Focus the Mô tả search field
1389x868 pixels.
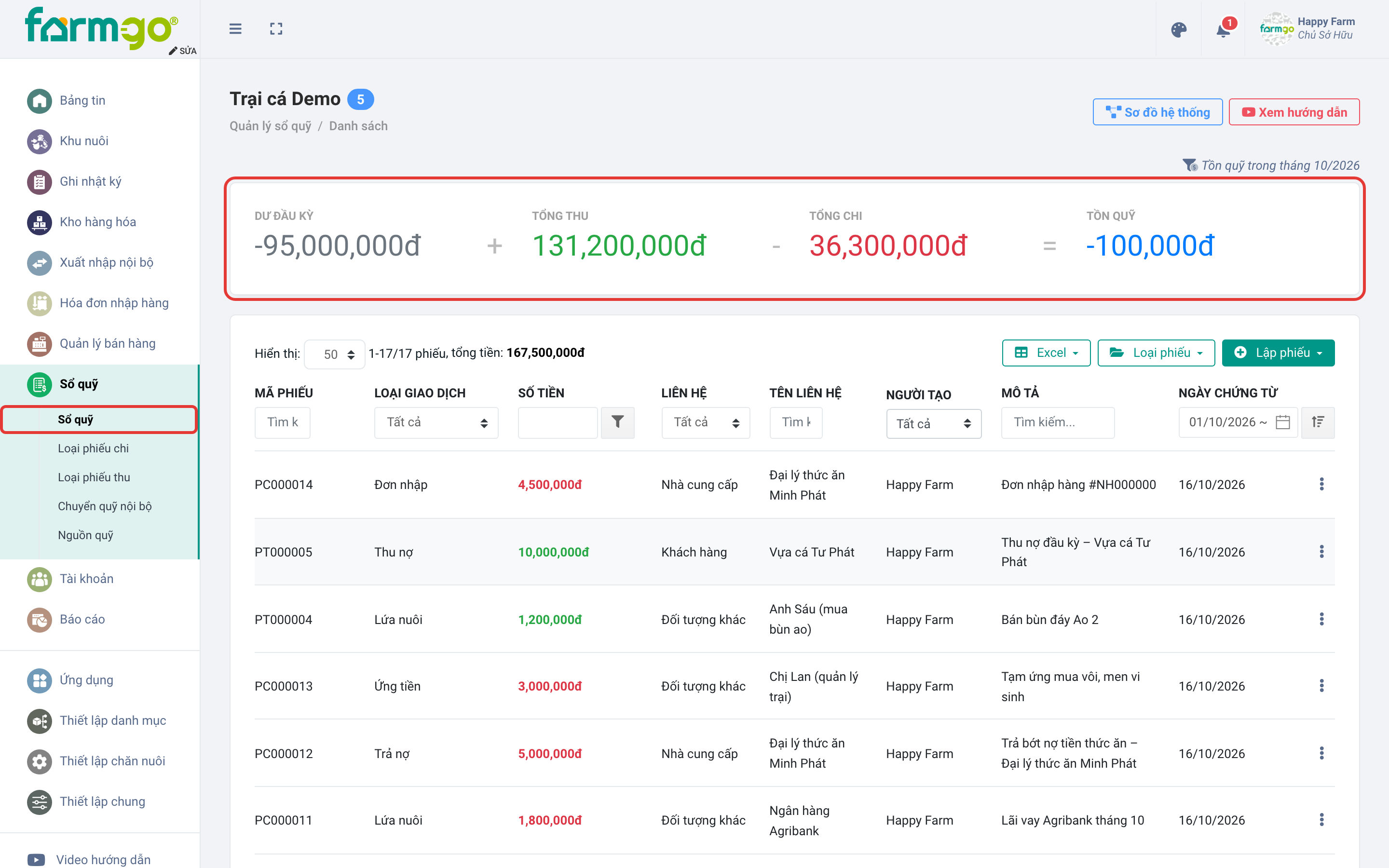[1058, 422]
